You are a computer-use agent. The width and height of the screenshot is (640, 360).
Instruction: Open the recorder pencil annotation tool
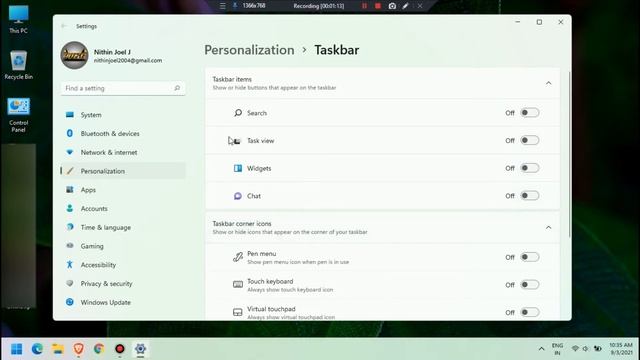point(405,6)
